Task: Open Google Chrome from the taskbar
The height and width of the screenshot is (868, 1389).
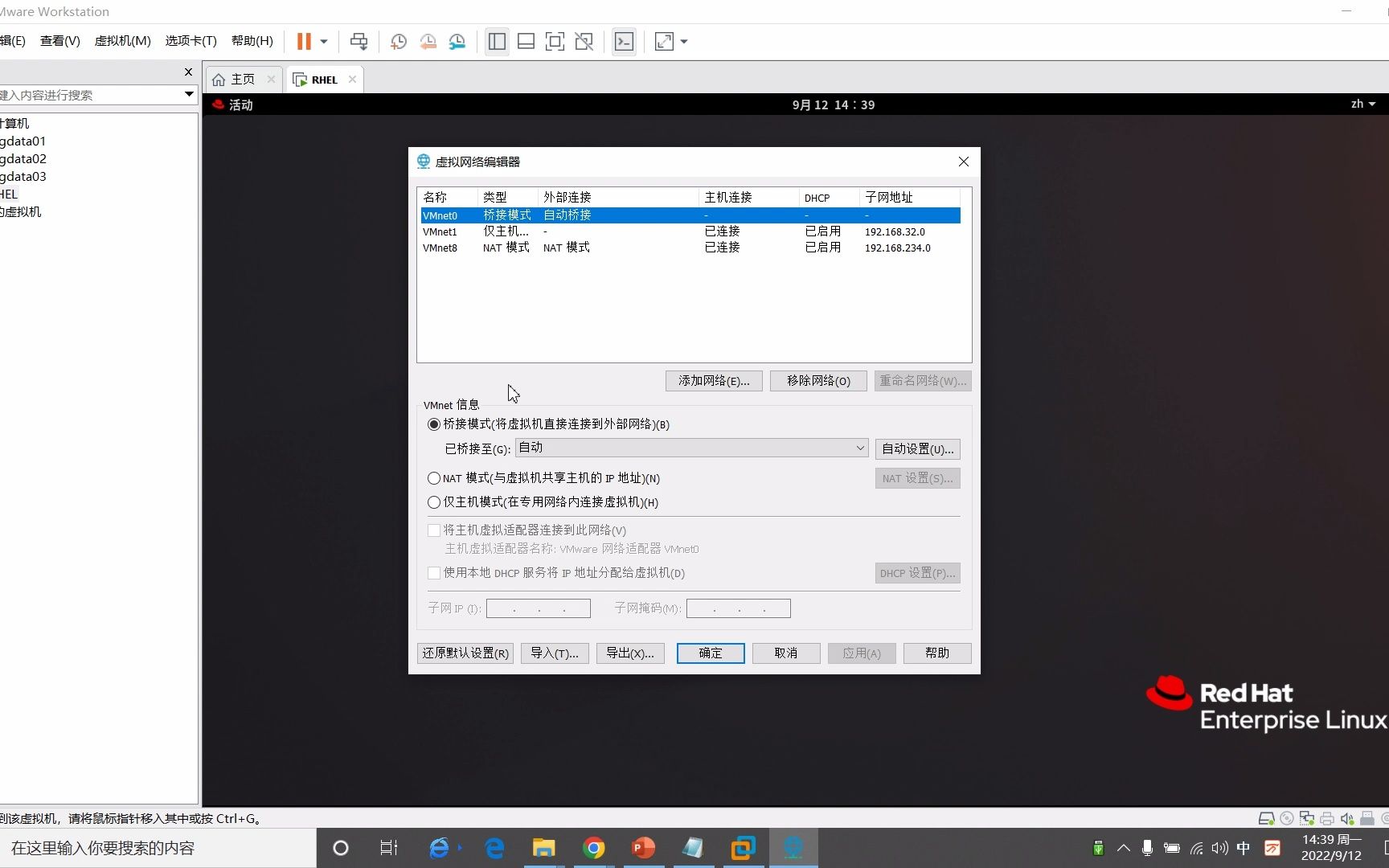Action: [x=594, y=848]
